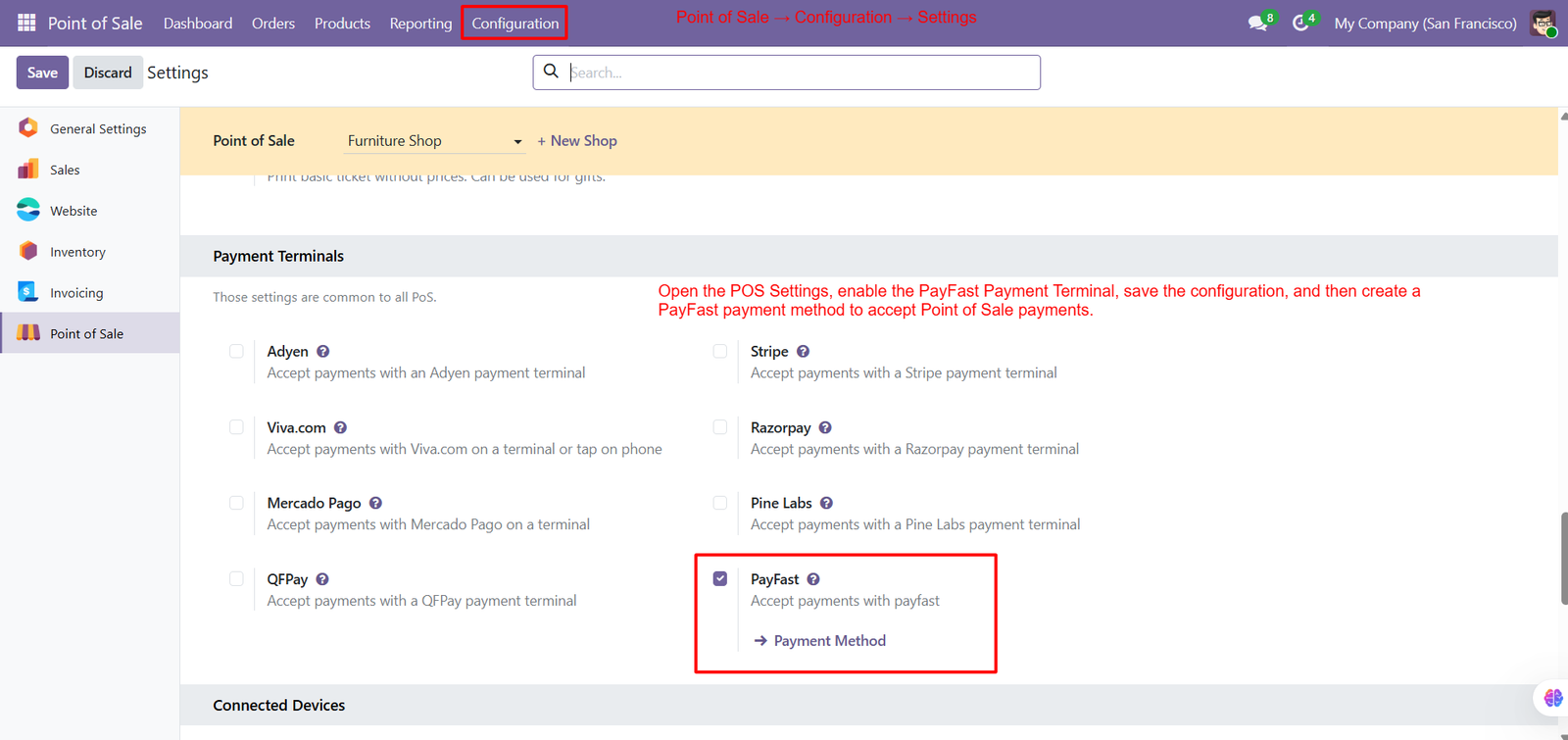The height and width of the screenshot is (740, 1568).
Task: Show help tooltip for Viva.com
Action: 341,427
